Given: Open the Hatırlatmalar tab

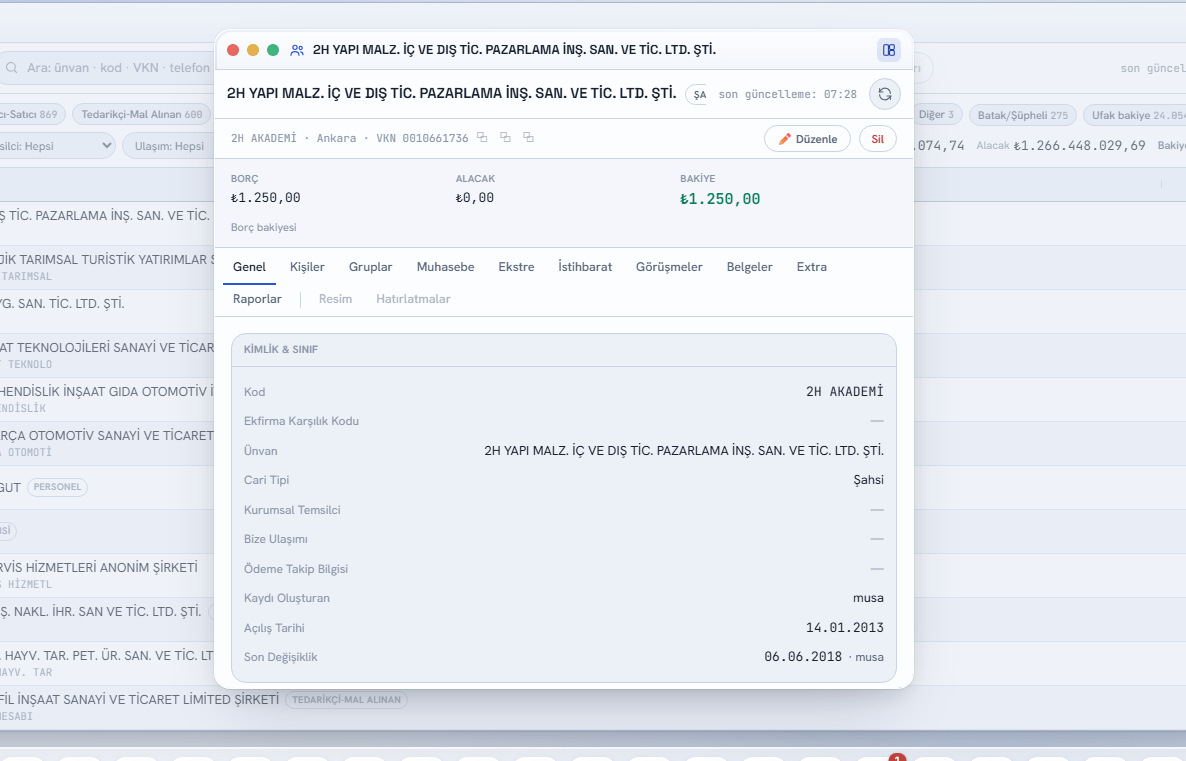Looking at the screenshot, I should point(413,299).
